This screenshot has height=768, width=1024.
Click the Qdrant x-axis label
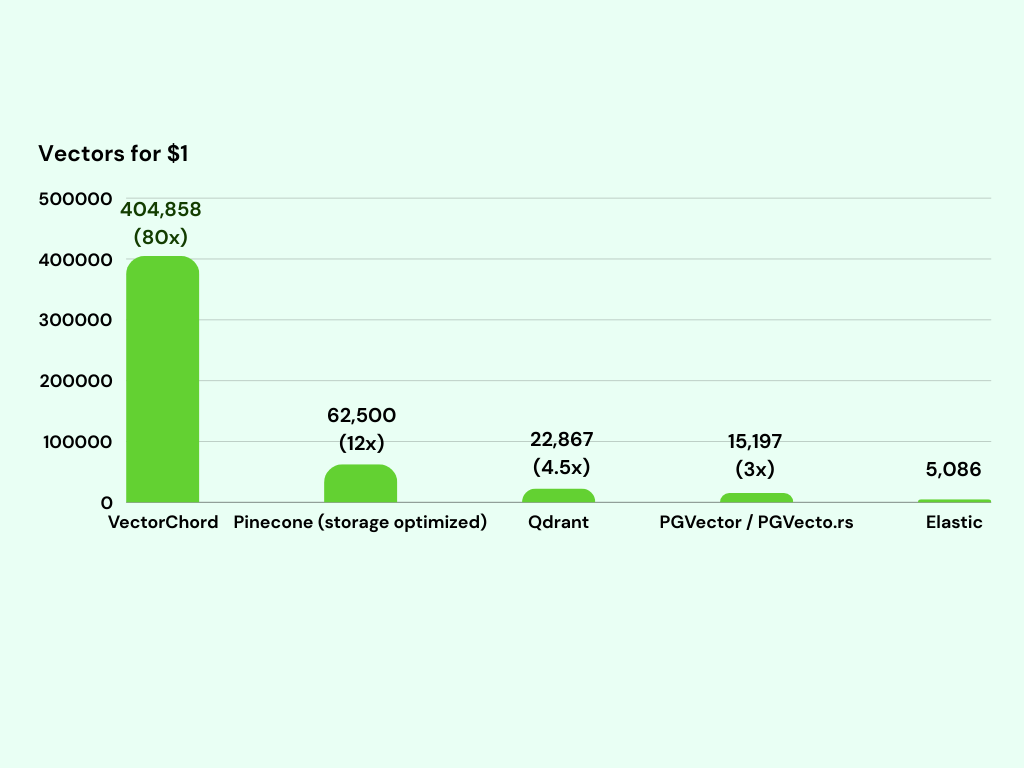[x=558, y=523]
